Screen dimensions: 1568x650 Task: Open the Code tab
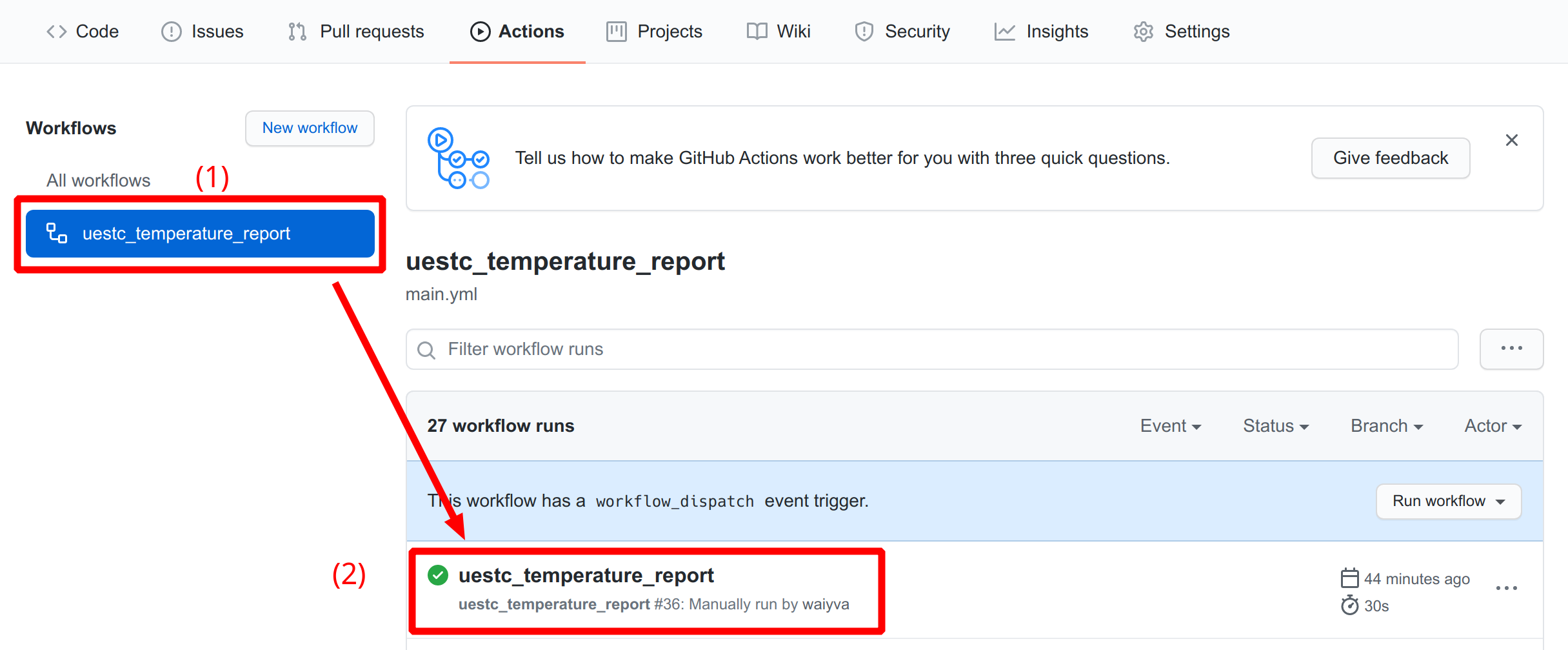click(x=83, y=31)
